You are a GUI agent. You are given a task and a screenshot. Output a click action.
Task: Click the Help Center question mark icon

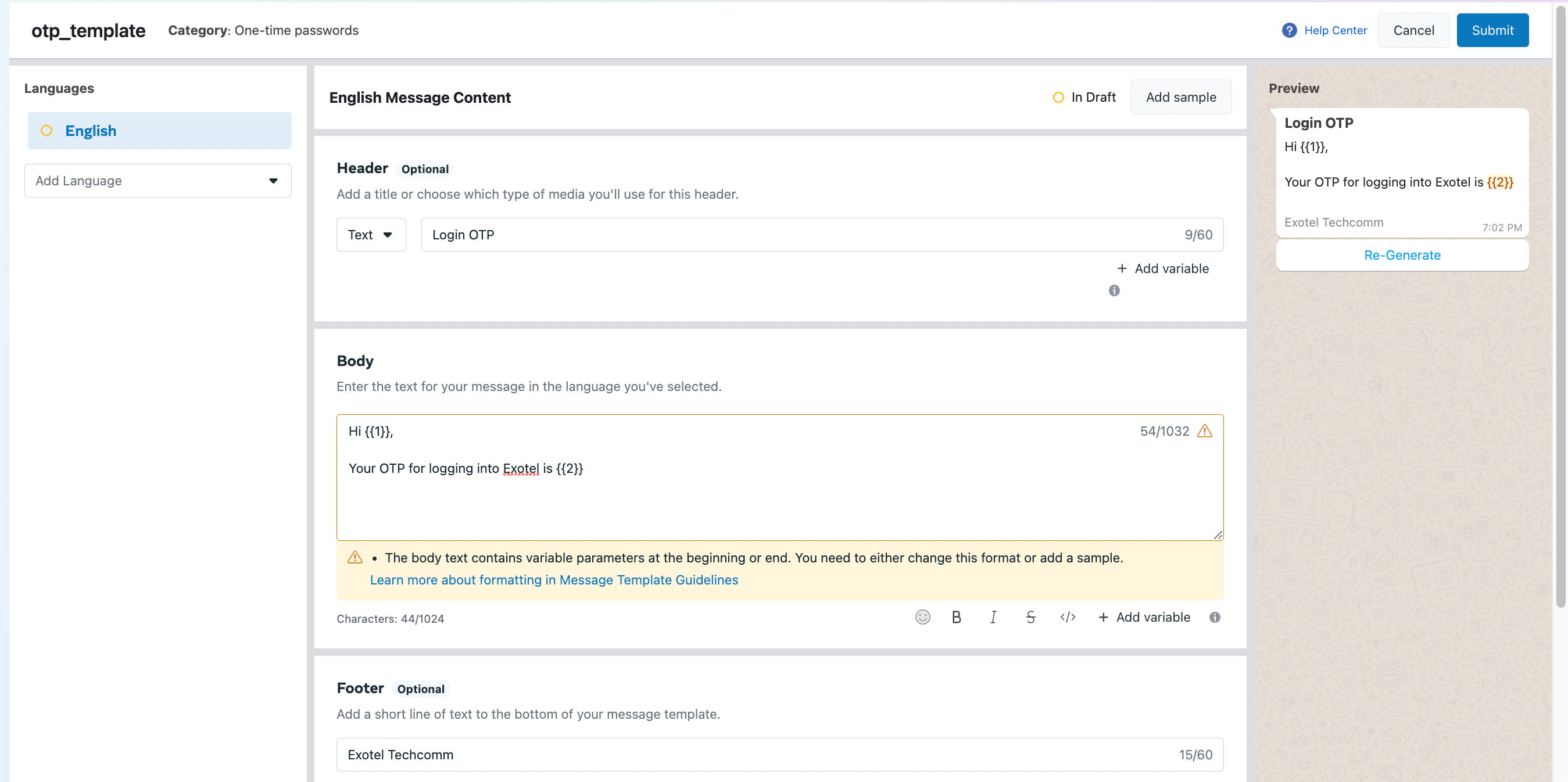click(x=1288, y=30)
